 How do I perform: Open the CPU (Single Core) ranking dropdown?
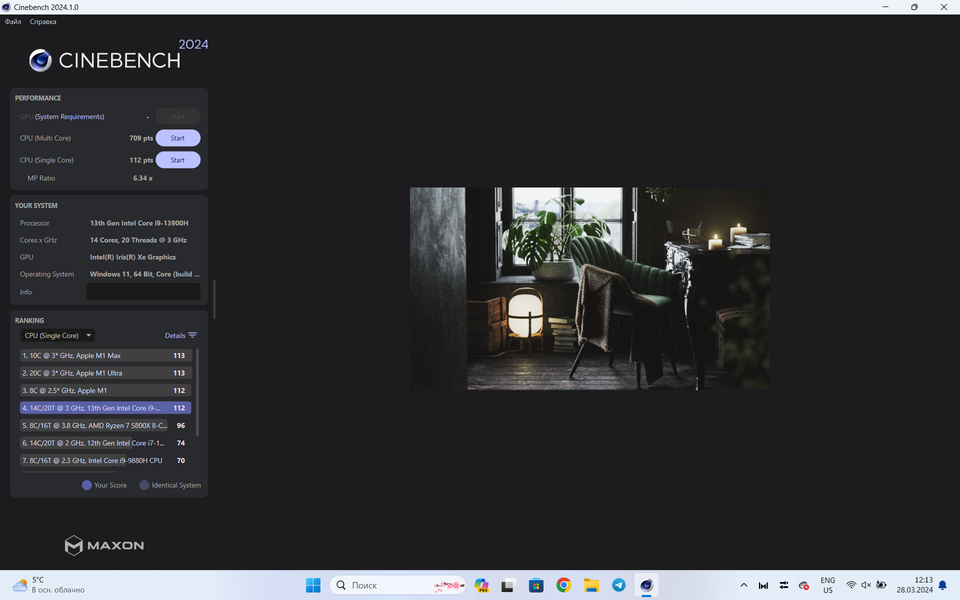[58, 336]
